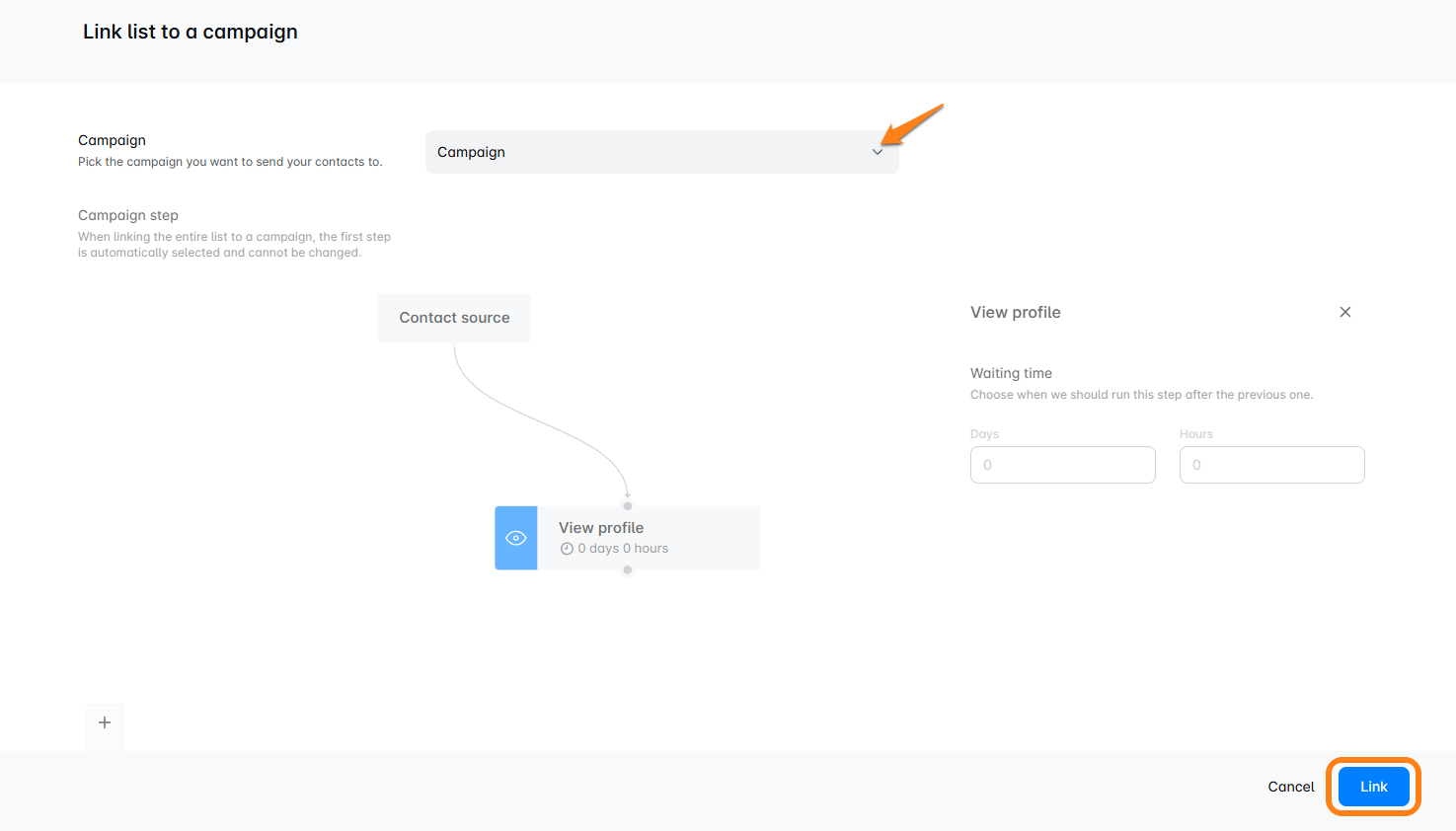Click the clock icon in View profile node
Viewport: 1456px width, 831px height.
click(x=567, y=549)
